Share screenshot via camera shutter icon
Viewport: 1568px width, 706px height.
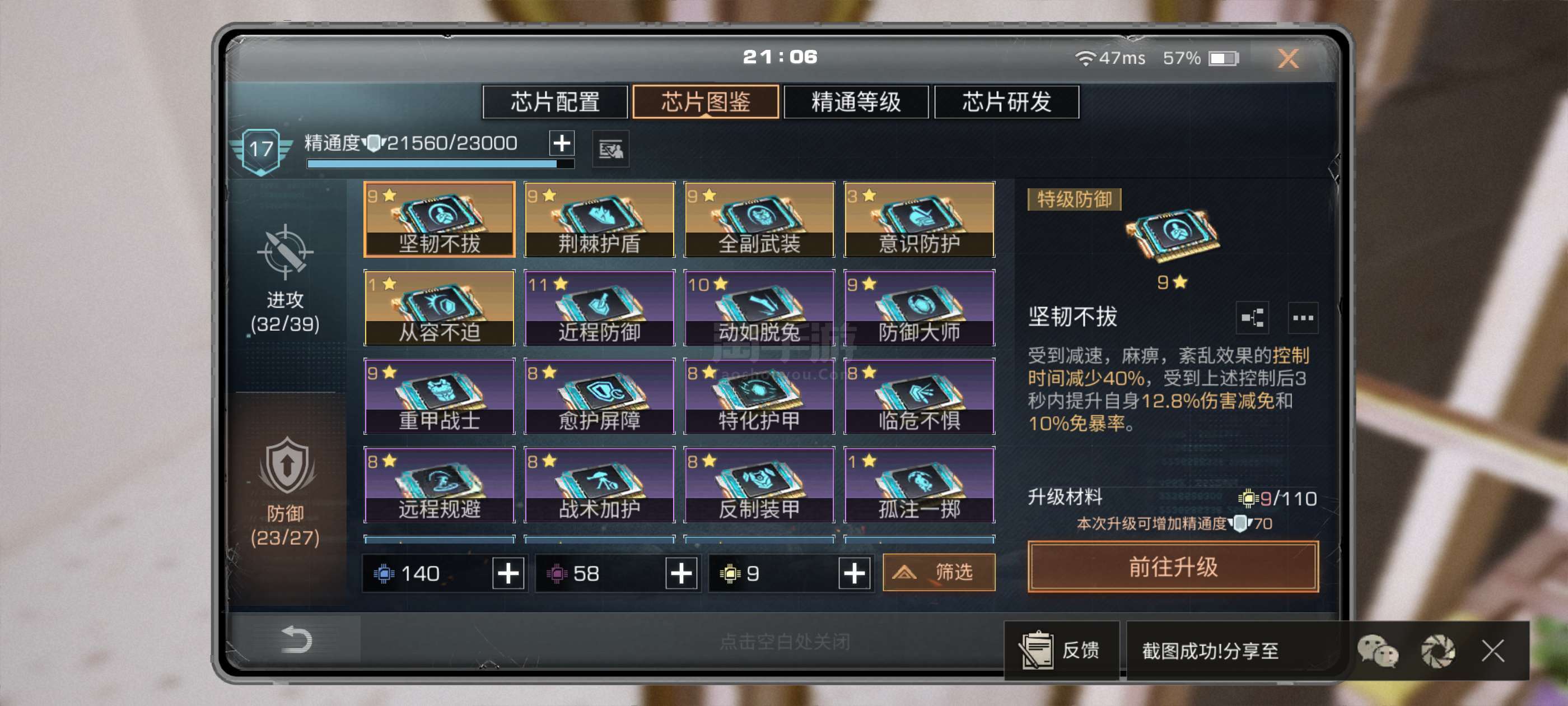1438,651
